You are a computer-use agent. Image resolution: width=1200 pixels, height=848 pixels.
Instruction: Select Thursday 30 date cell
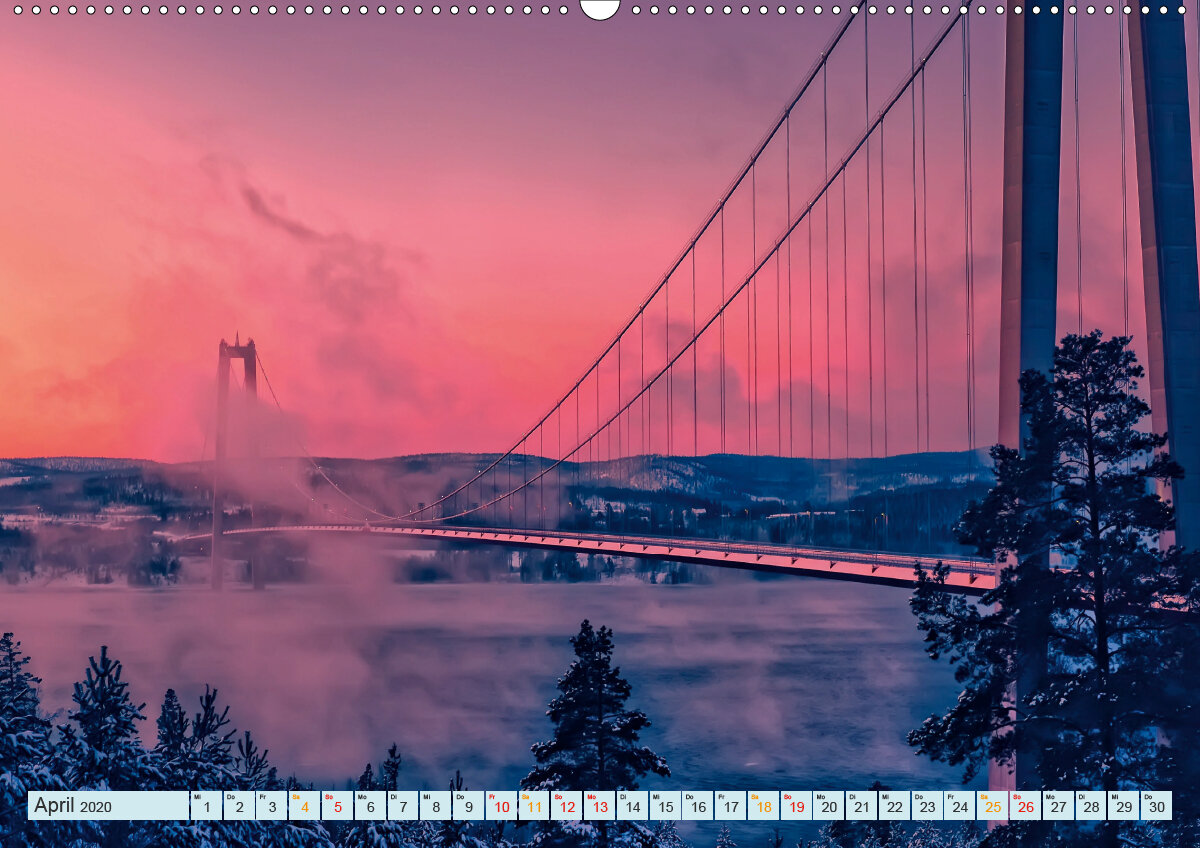coord(1156,806)
